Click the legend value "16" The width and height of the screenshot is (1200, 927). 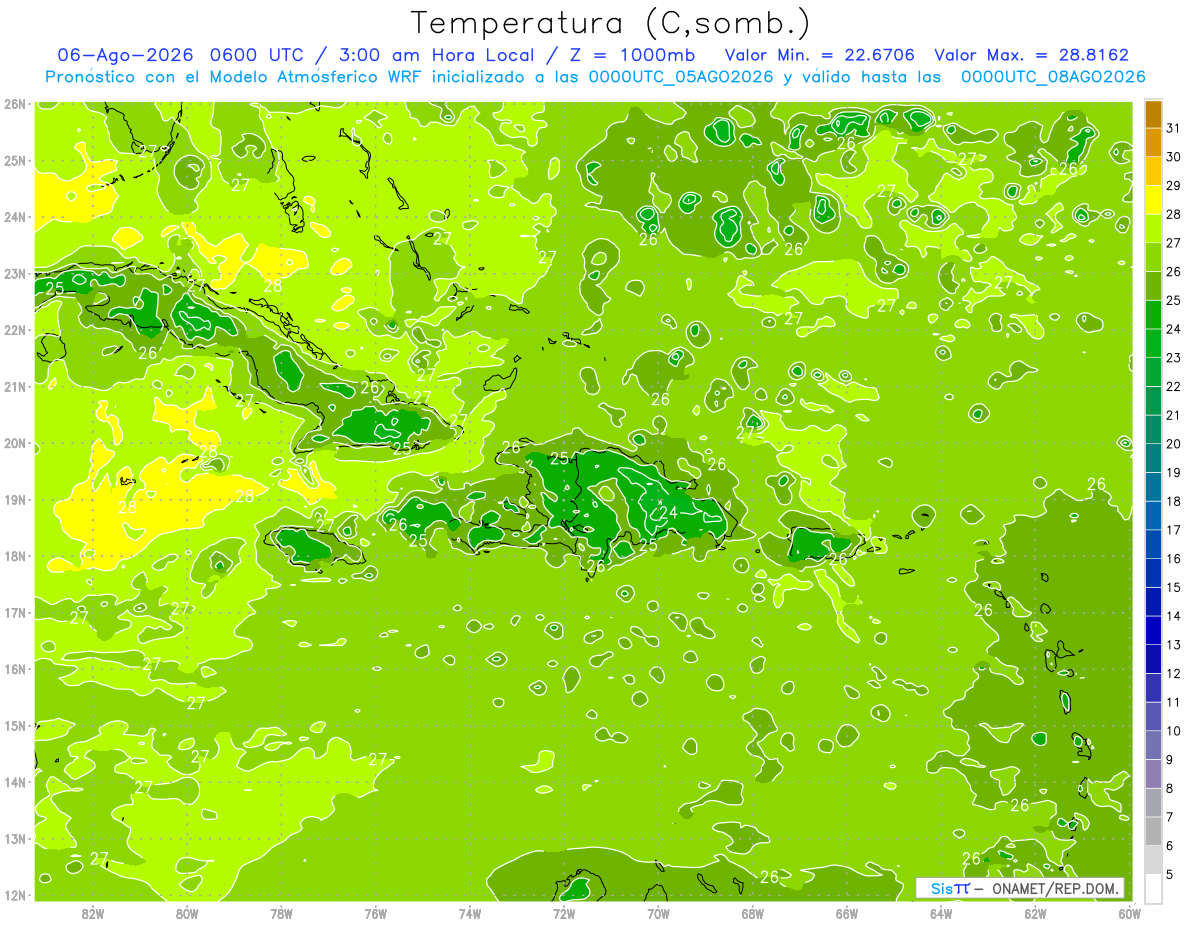point(1174,558)
